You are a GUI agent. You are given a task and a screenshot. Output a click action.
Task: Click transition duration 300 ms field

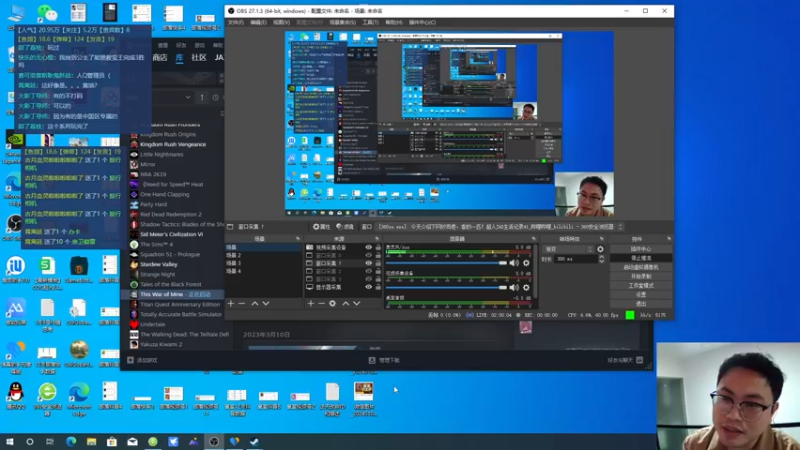pyautogui.click(x=576, y=259)
